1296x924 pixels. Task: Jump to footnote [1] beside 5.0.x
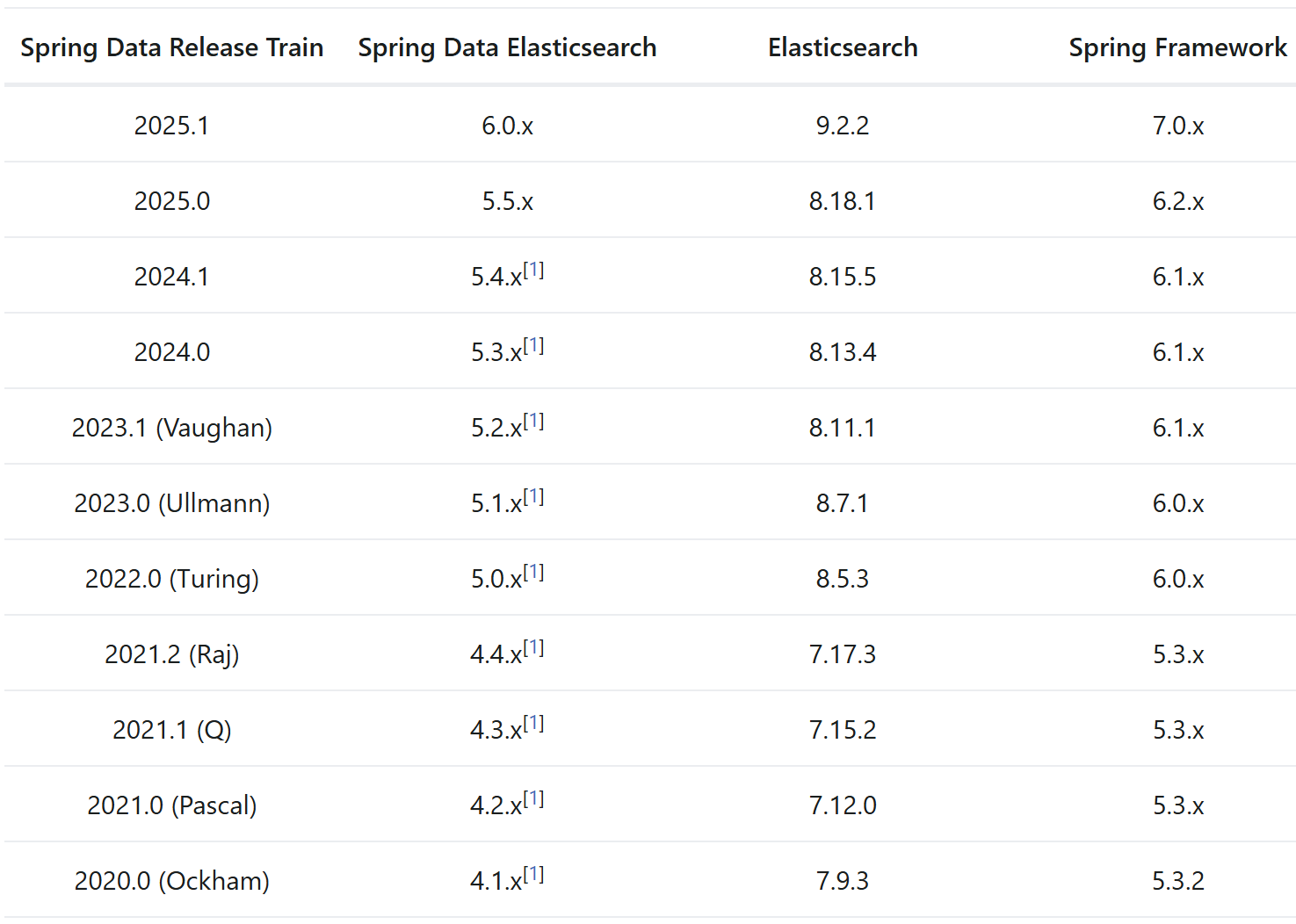[533, 573]
